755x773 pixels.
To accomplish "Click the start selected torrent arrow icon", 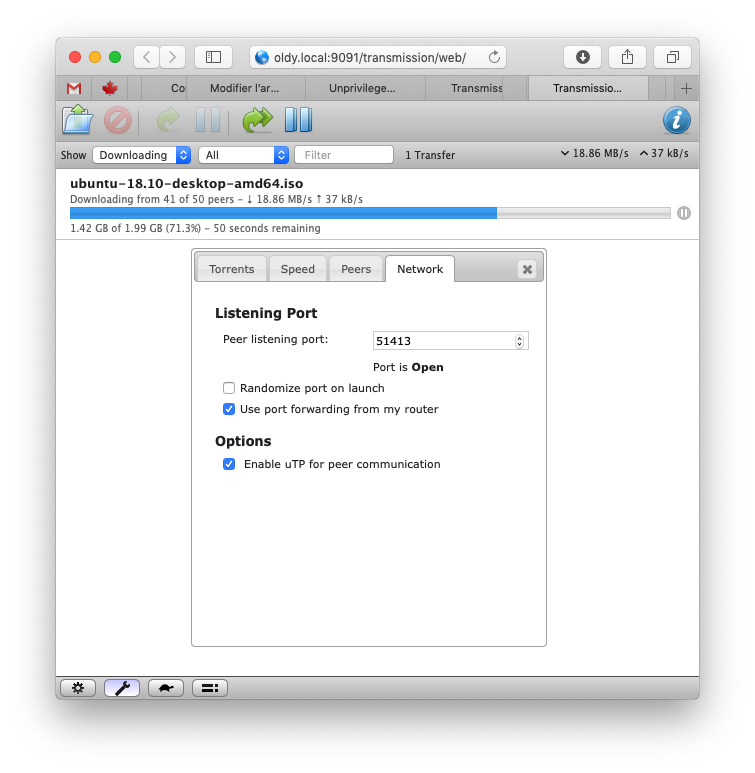I will pyautogui.click(x=168, y=120).
